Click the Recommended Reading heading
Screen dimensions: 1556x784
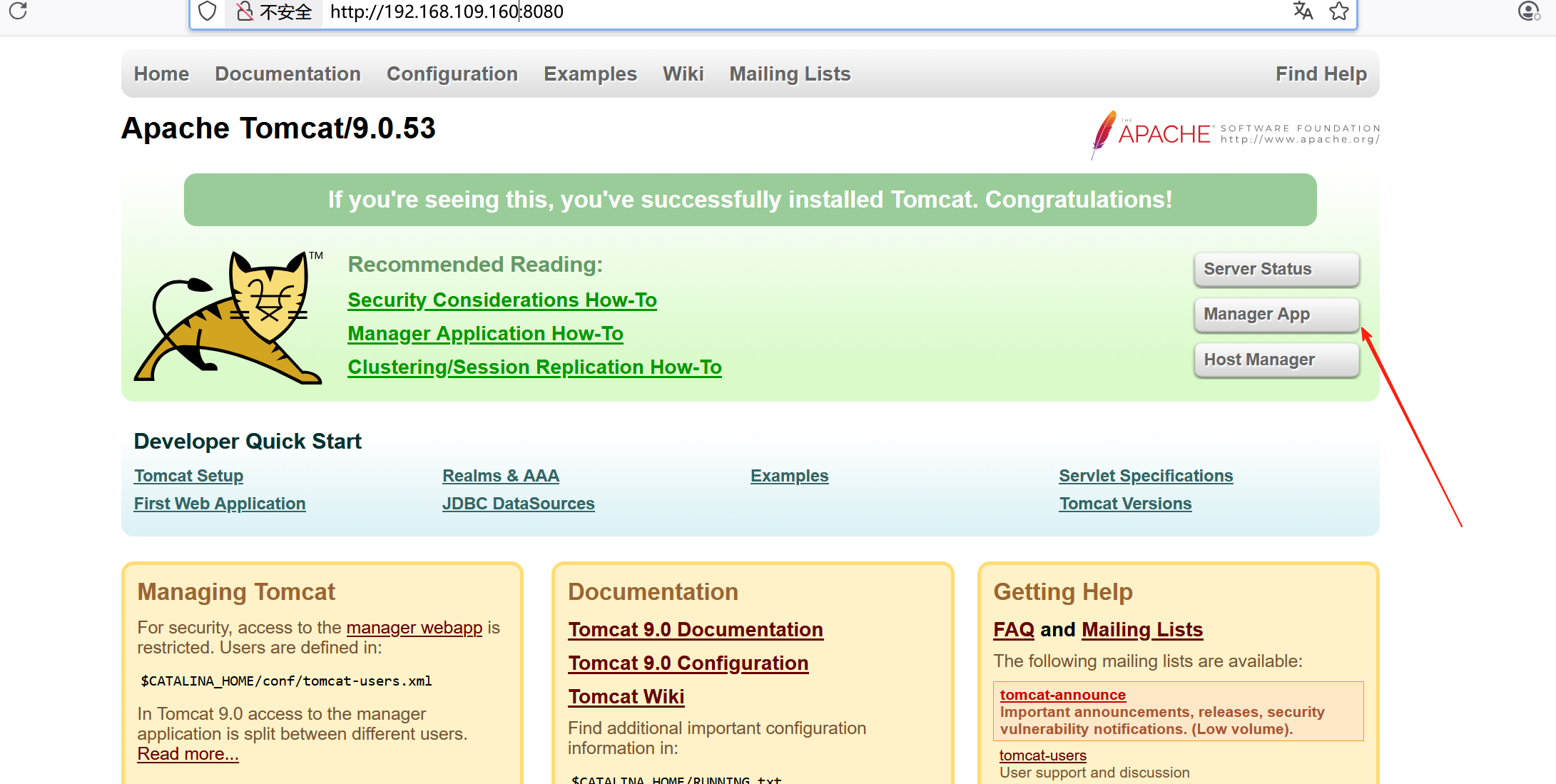475,265
